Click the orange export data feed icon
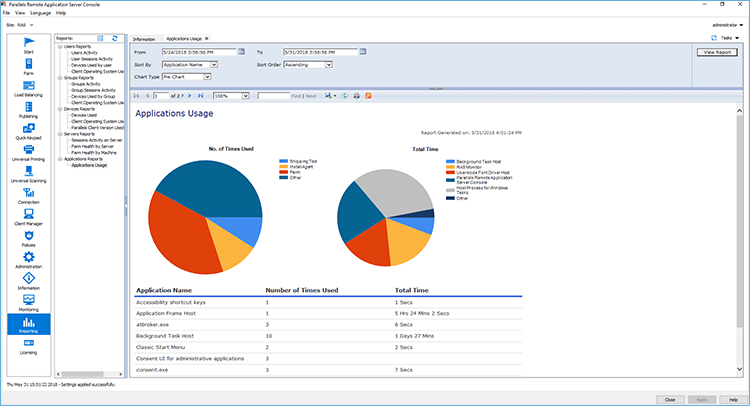The width and height of the screenshot is (750, 406). [x=368, y=96]
